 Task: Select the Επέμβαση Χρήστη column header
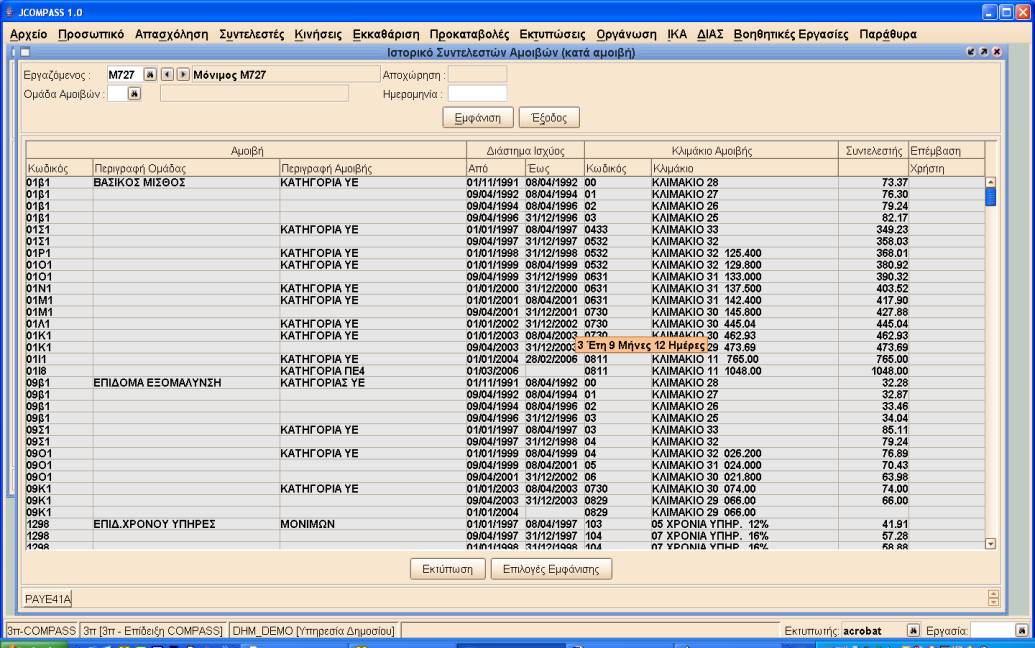point(947,160)
